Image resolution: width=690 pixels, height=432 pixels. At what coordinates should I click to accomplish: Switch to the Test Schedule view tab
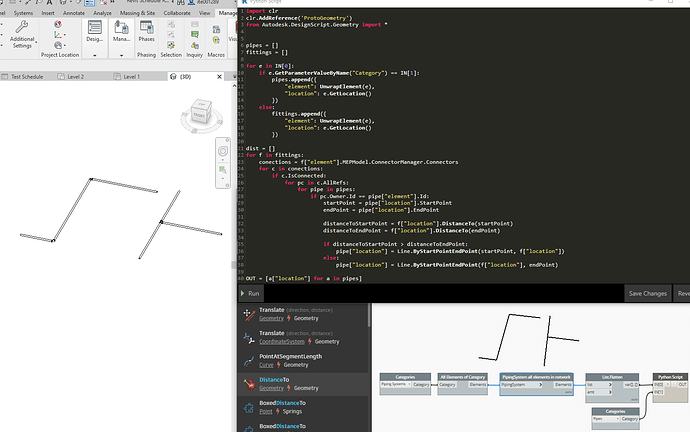[27, 77]
